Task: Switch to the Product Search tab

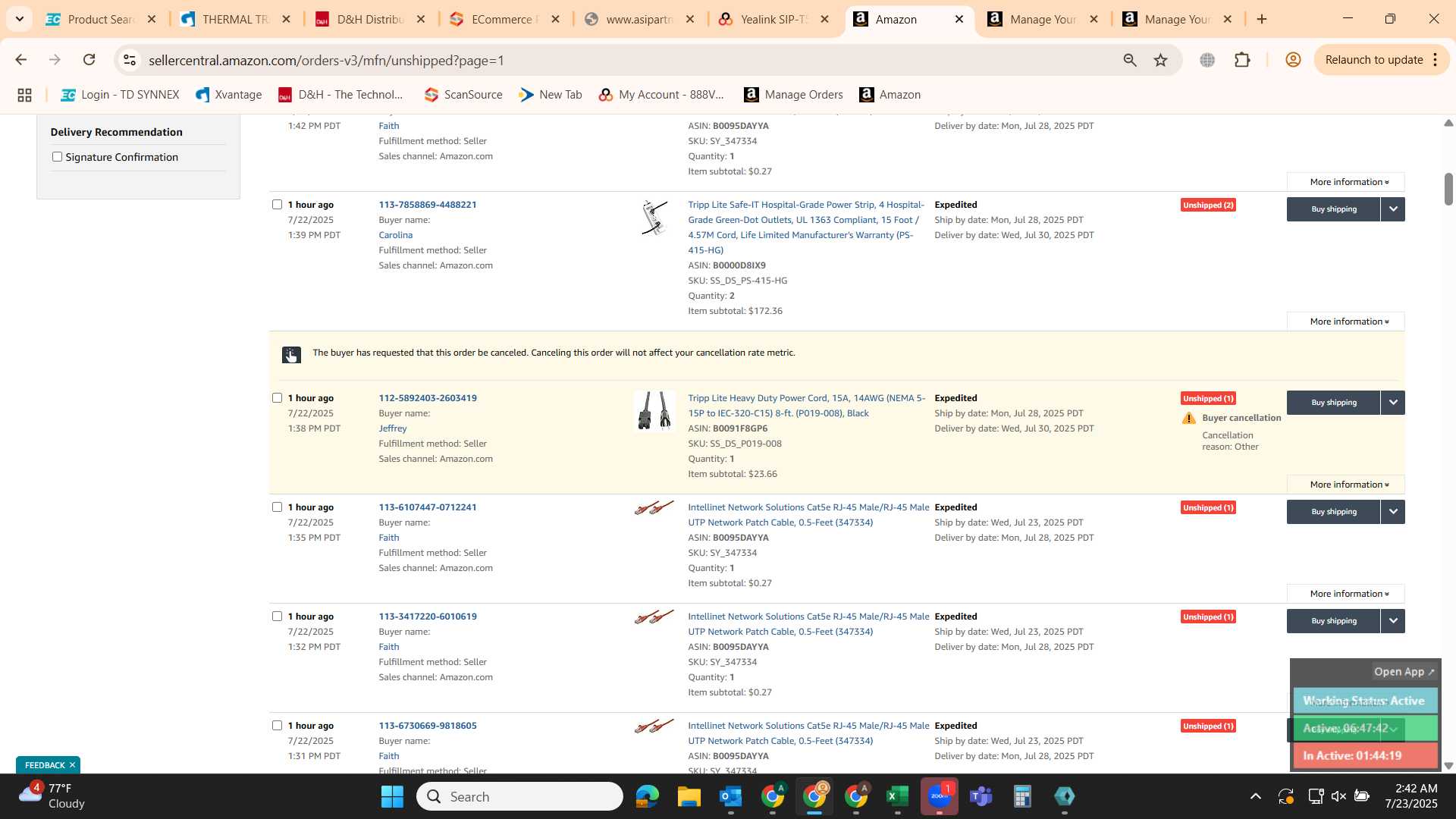Action: pyautogui.click(x=101, y=19)
